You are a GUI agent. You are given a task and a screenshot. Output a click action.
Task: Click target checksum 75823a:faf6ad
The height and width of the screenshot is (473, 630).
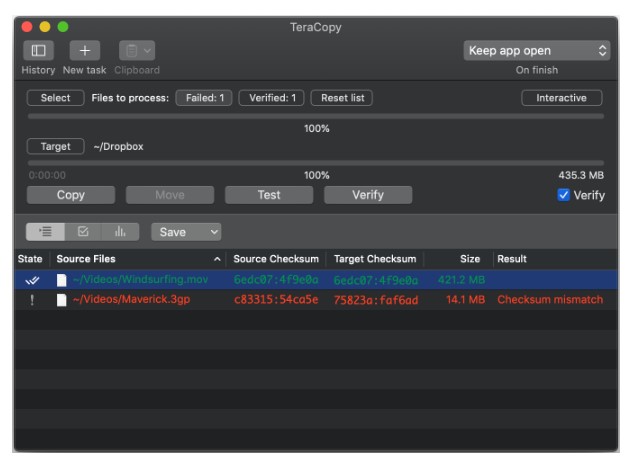tap(376, 300)
